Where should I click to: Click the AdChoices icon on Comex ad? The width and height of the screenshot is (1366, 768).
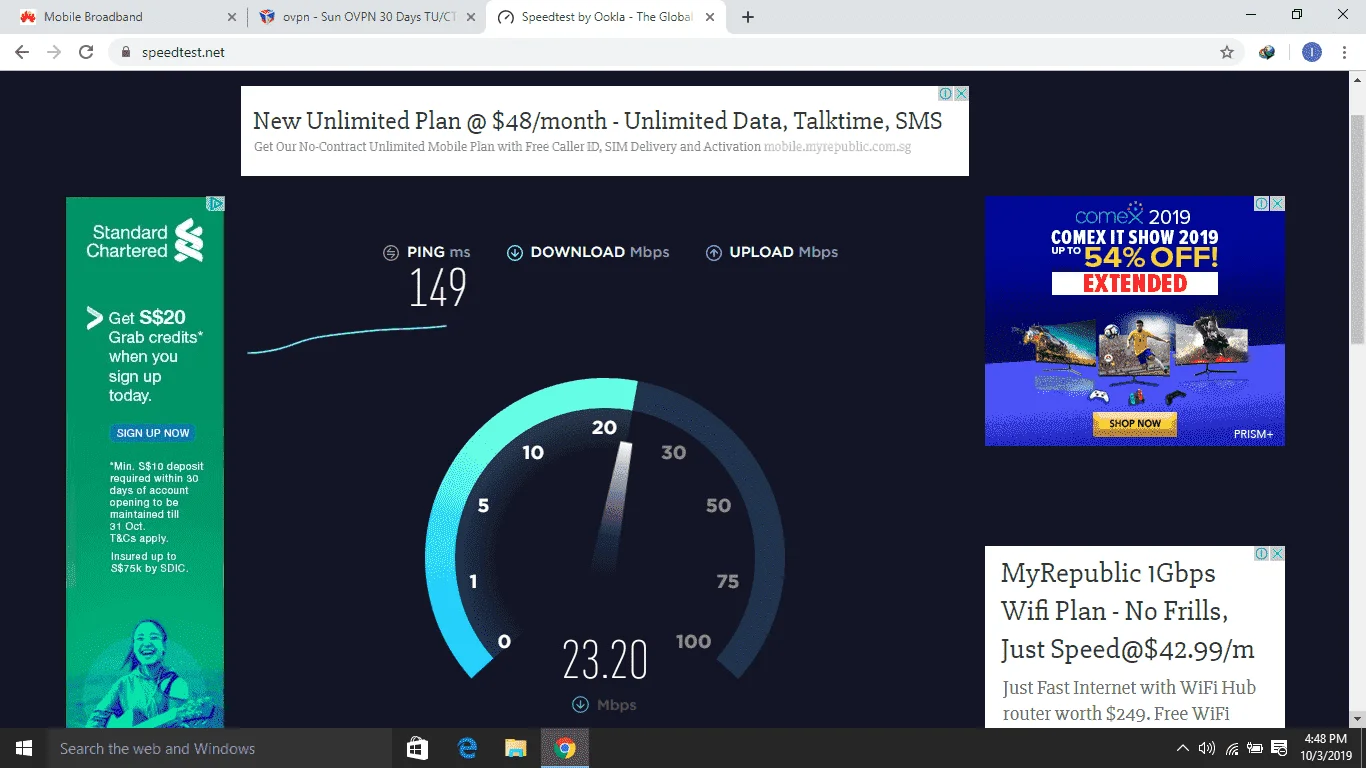coord(1262,204)
